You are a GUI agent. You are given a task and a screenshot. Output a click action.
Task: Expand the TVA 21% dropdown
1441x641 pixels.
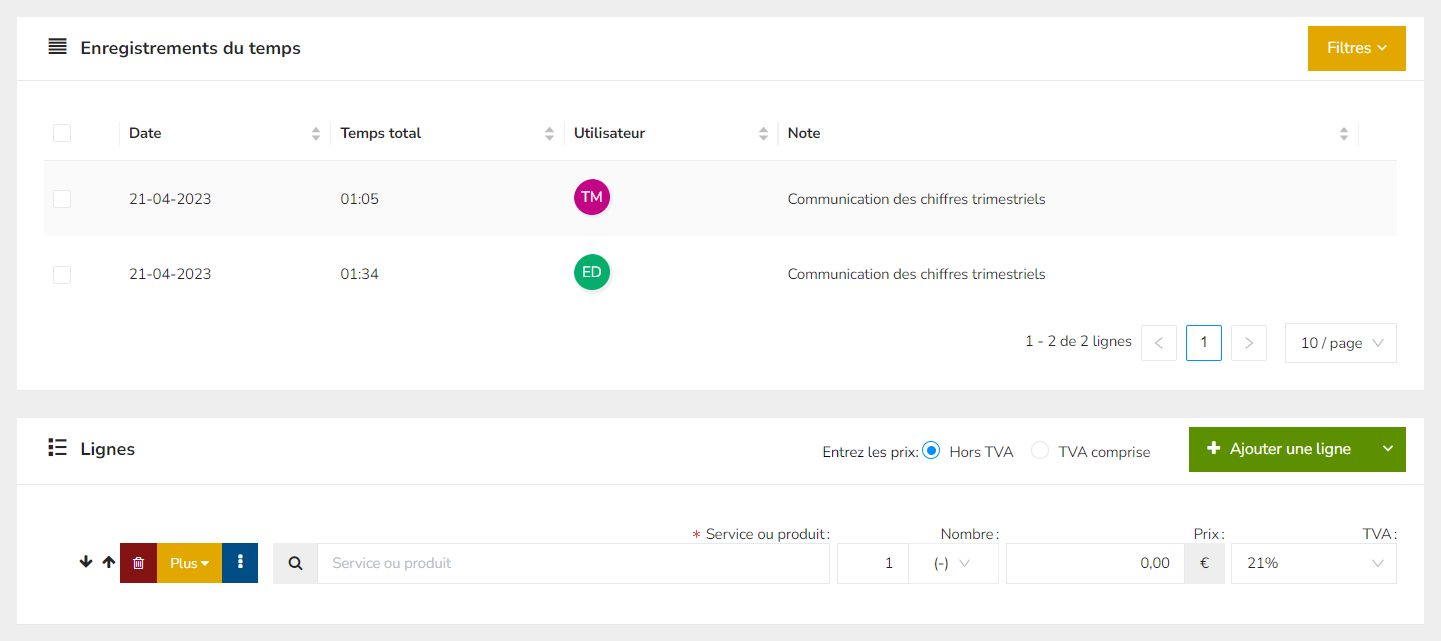1313,563
